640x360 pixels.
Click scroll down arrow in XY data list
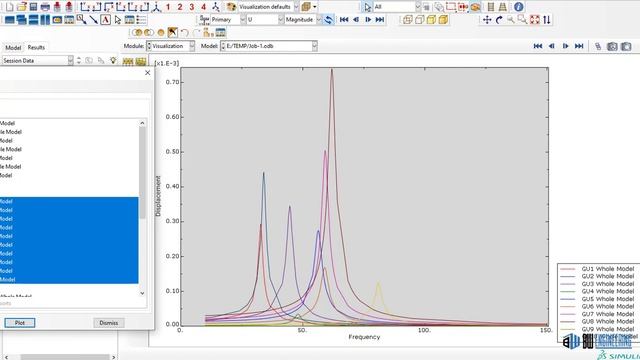(x=142, y=293)
